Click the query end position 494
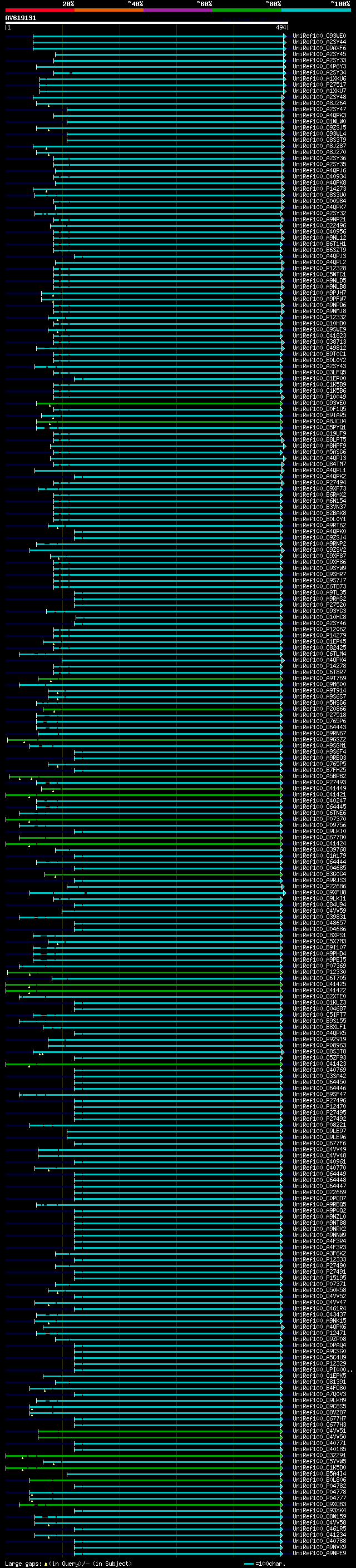Viewport: 356px width, 1568px height. click(280, 27)
